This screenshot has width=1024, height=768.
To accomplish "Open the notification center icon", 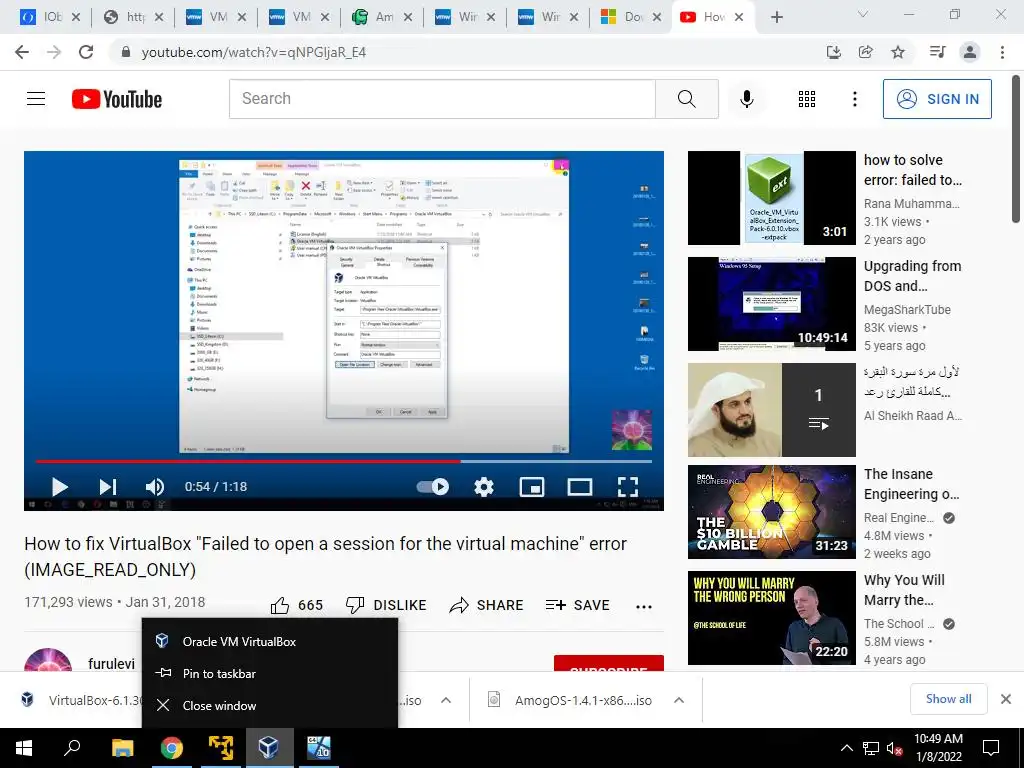I will click(x=991, y=748).
